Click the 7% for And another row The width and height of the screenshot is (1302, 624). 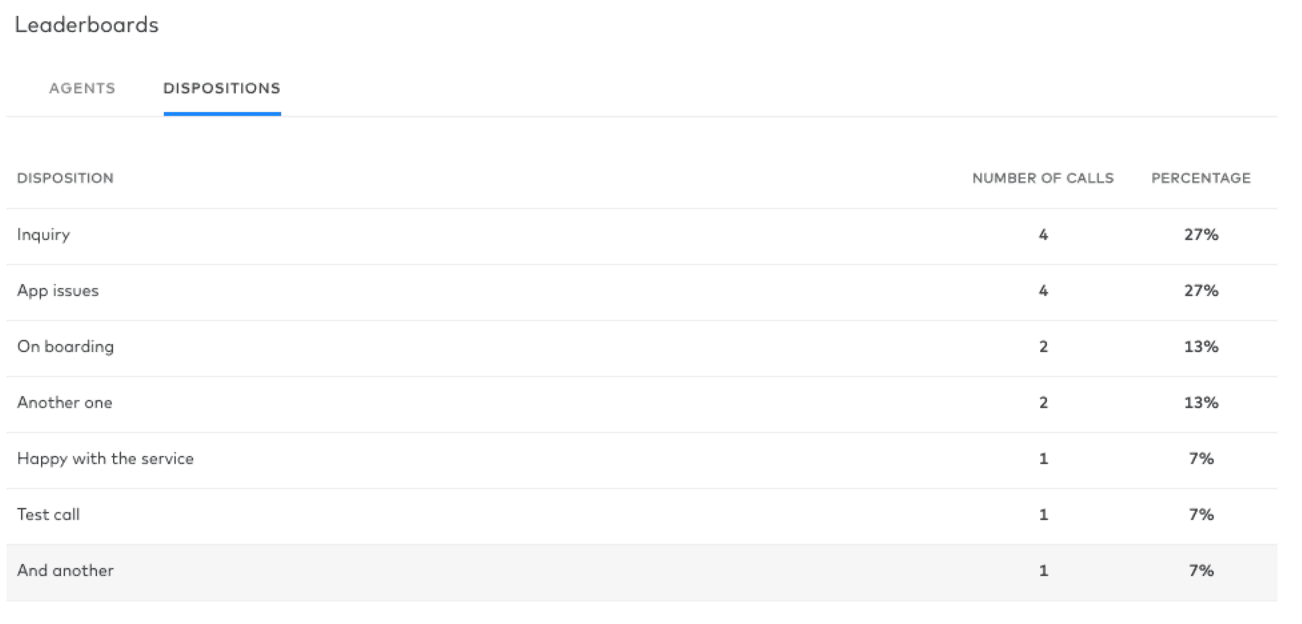coord(1203,570)
